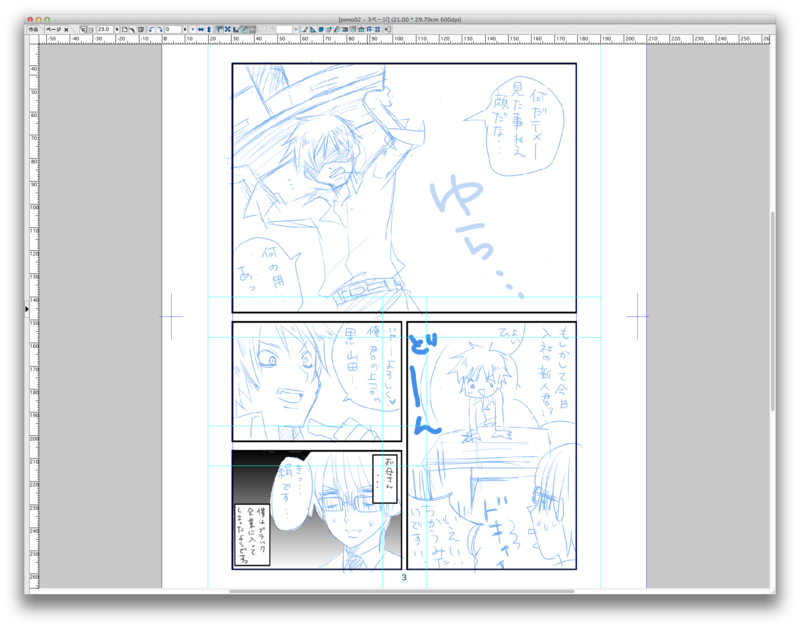Click the symmetry ruler icon

361,30
